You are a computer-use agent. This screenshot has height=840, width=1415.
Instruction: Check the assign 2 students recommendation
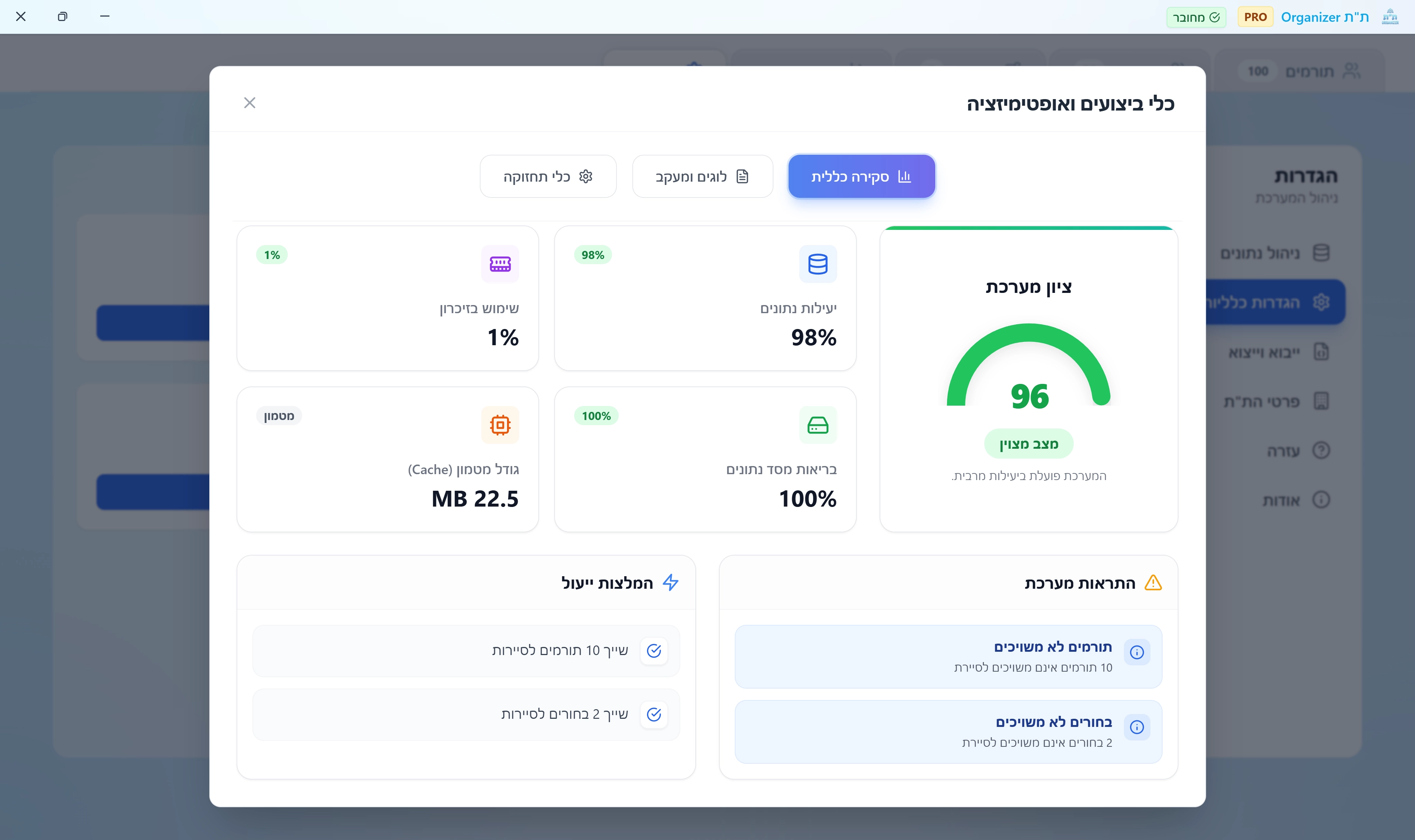[x=654, y=714]
